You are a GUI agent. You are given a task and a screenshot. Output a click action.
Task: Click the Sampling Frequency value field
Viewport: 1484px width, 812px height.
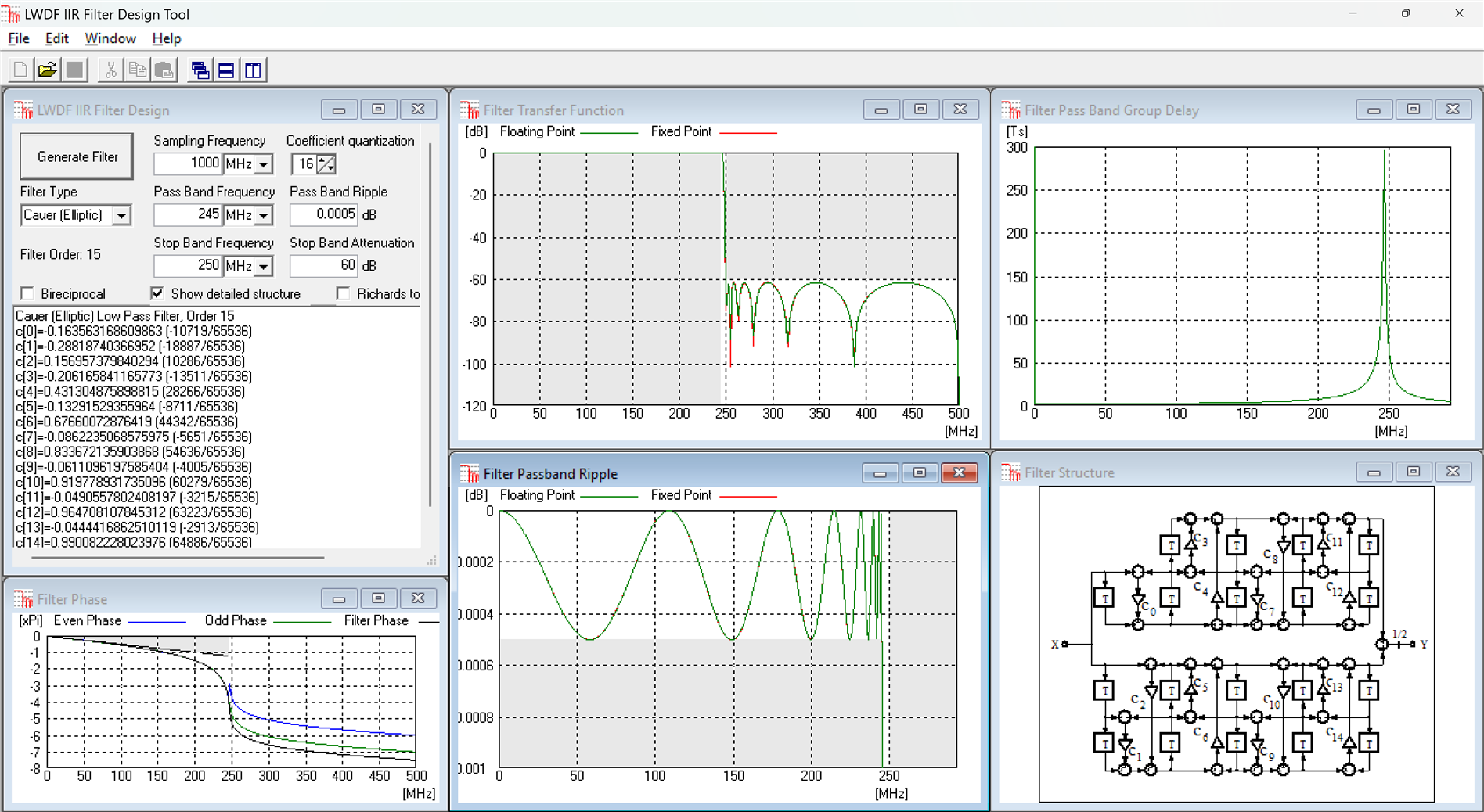pyautogui.click(x=189, y=163)
